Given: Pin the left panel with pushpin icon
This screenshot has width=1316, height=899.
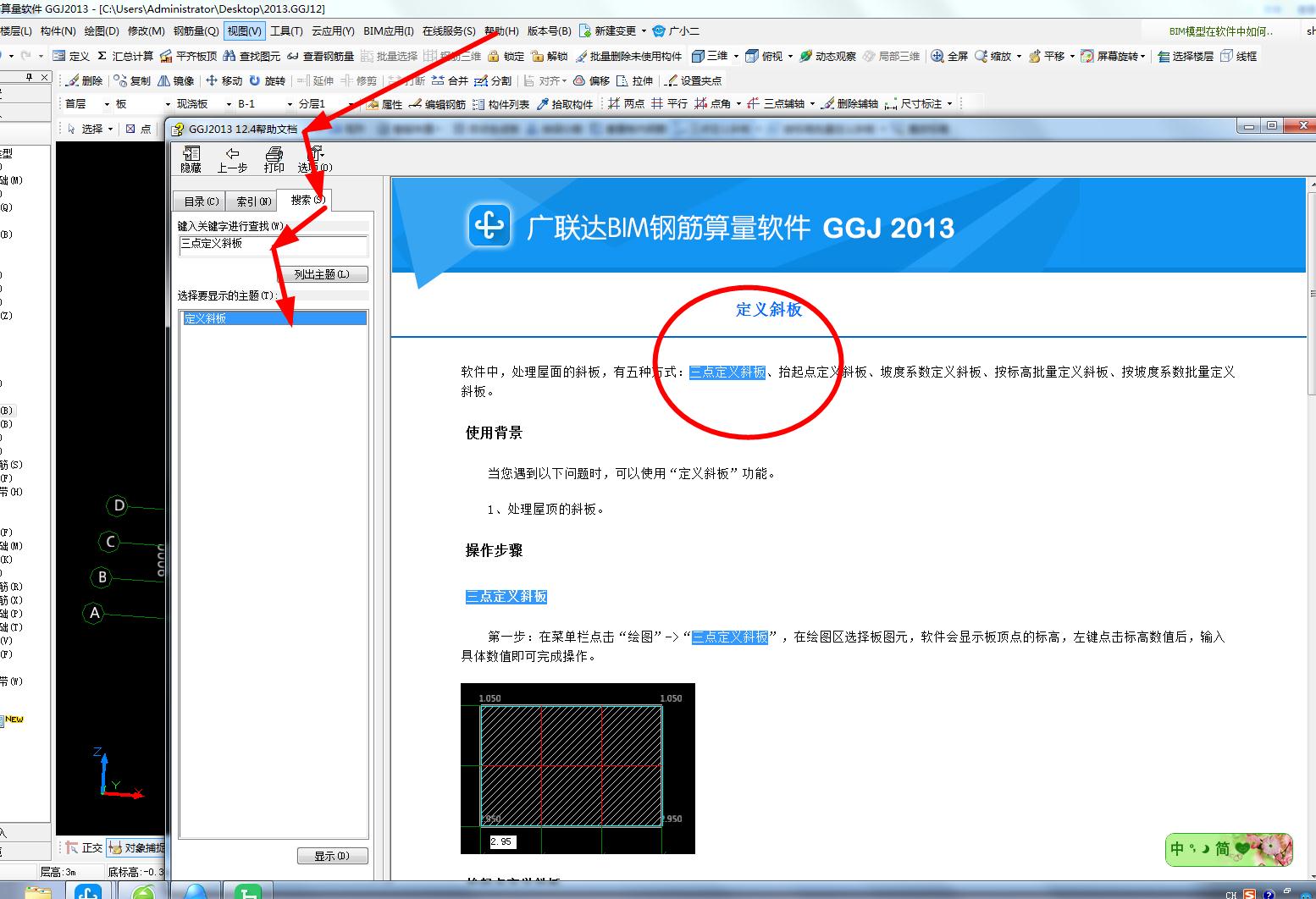Looking at the screenshot, I should pyautogui.click(x=29, y=77).
